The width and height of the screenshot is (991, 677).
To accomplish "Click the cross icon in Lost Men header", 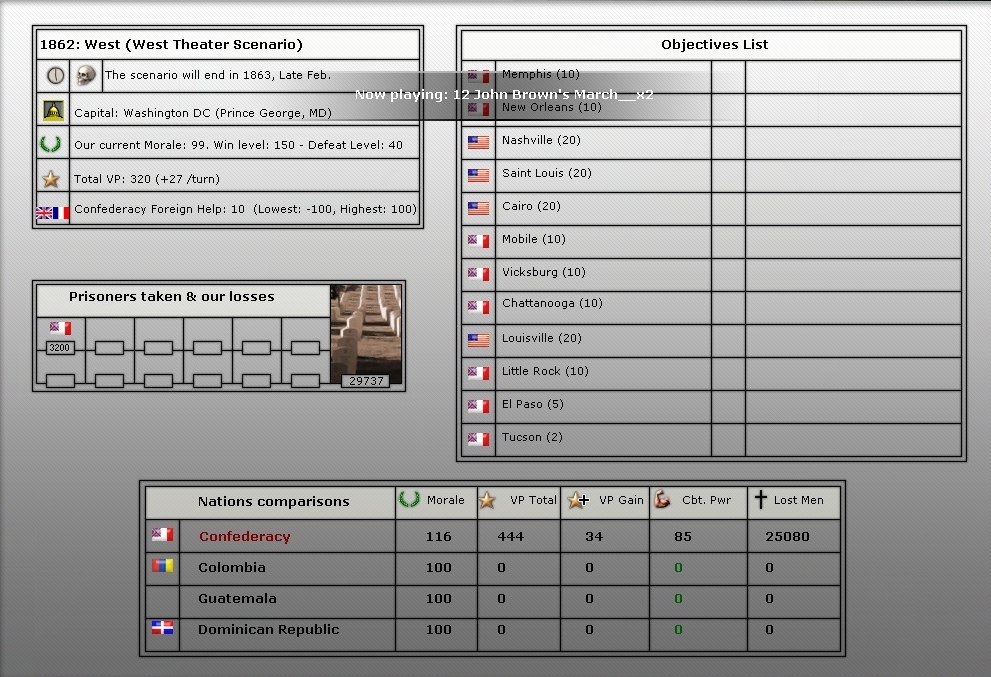I will [x=760, y=500].
